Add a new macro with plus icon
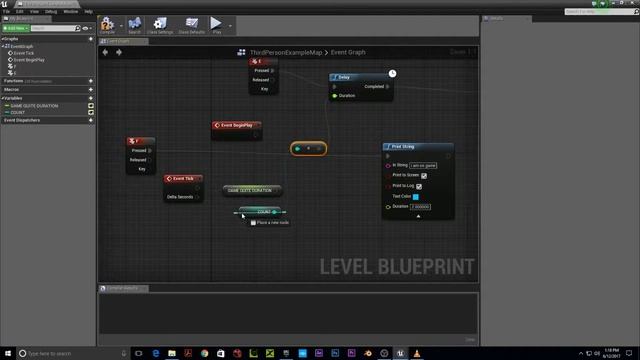This screenshot has height=360, width=640. click(x=91, y=89)
